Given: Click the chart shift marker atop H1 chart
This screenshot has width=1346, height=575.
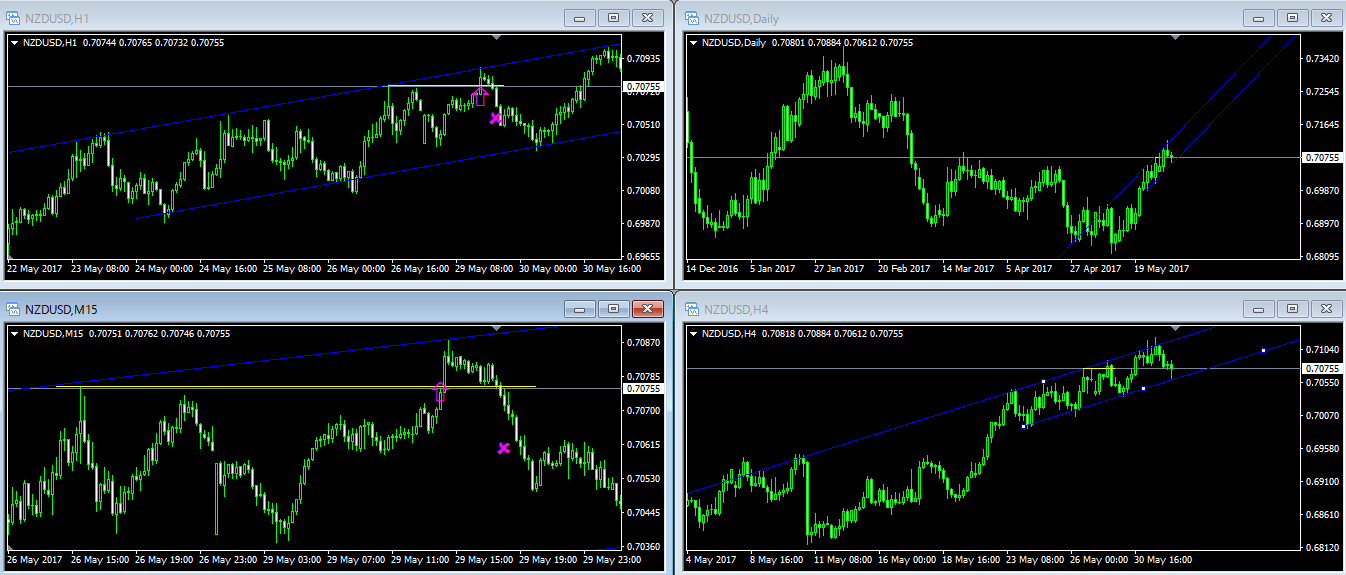Looking at the screenshot, I should coord(497,37).
